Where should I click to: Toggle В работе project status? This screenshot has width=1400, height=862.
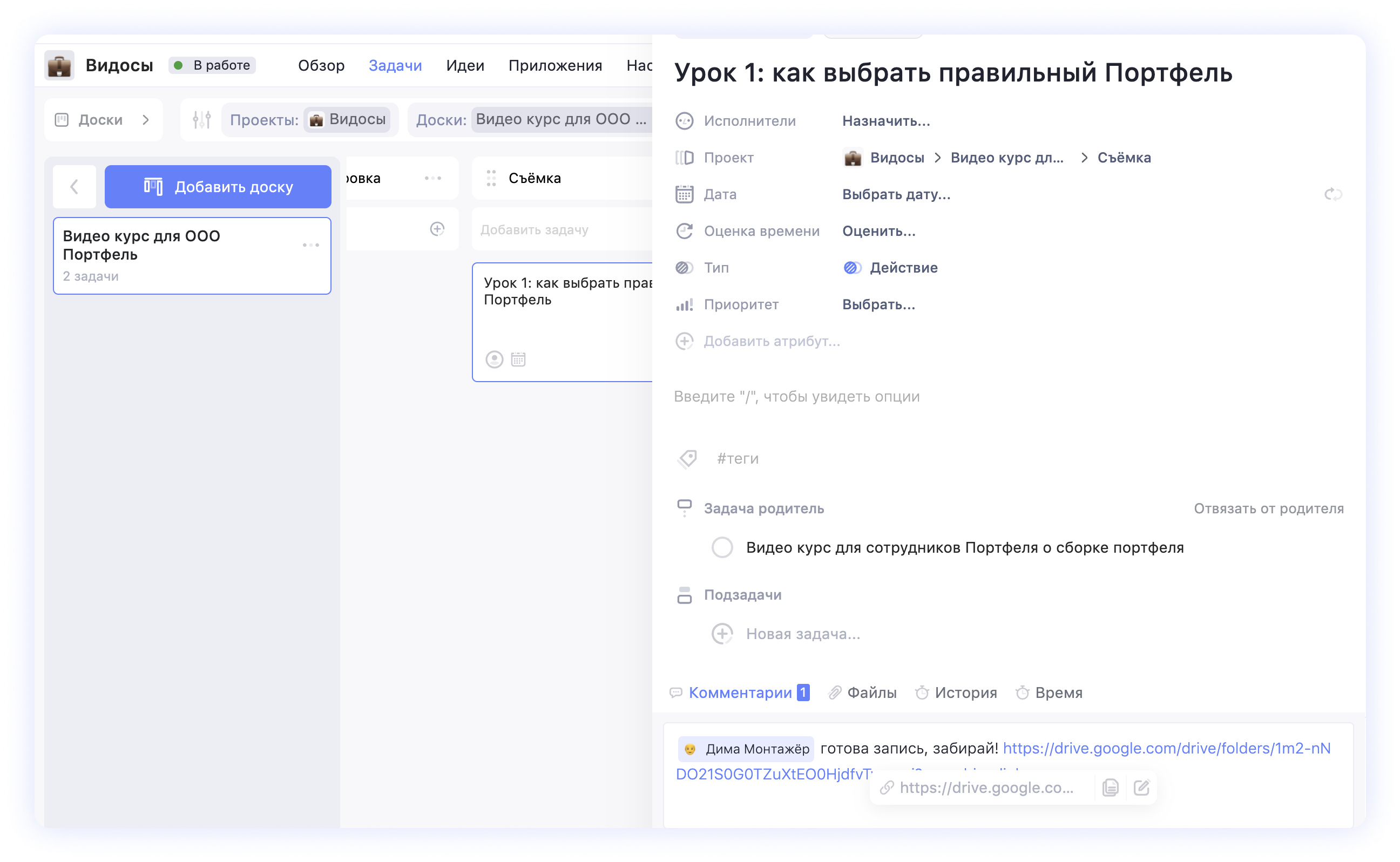[212, 65]
